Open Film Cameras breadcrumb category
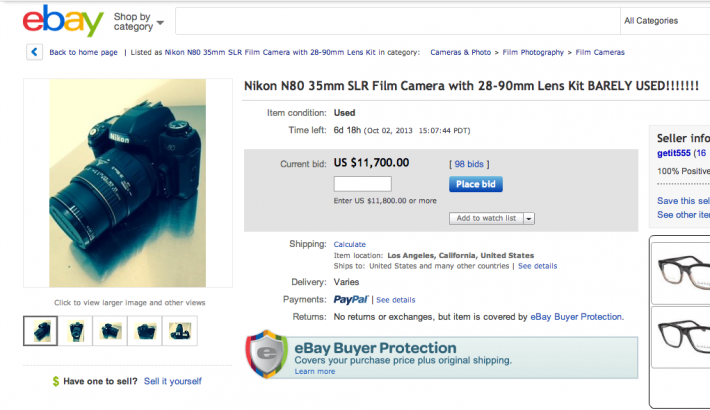The height and width of the screenshot is (410, 710). (600, 53)
